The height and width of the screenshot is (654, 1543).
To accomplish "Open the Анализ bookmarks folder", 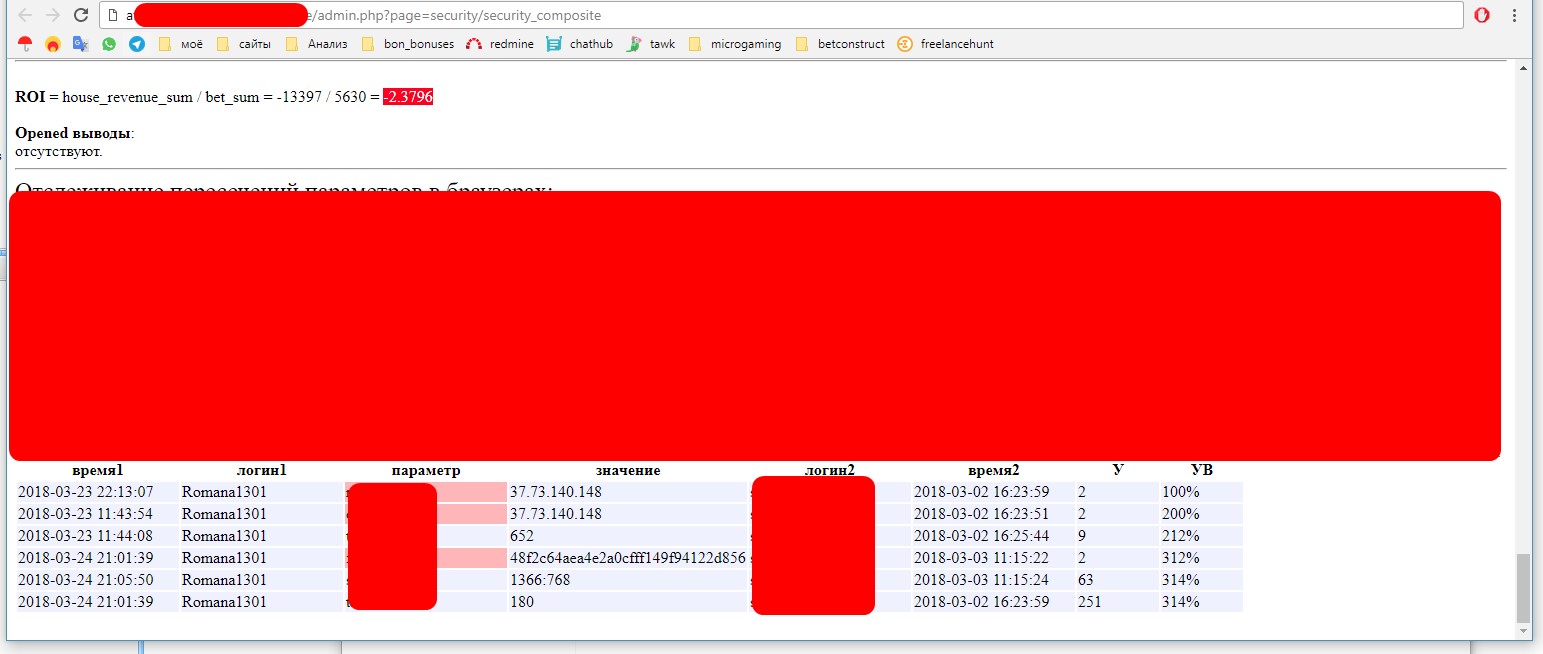I will tap(317, 44).
